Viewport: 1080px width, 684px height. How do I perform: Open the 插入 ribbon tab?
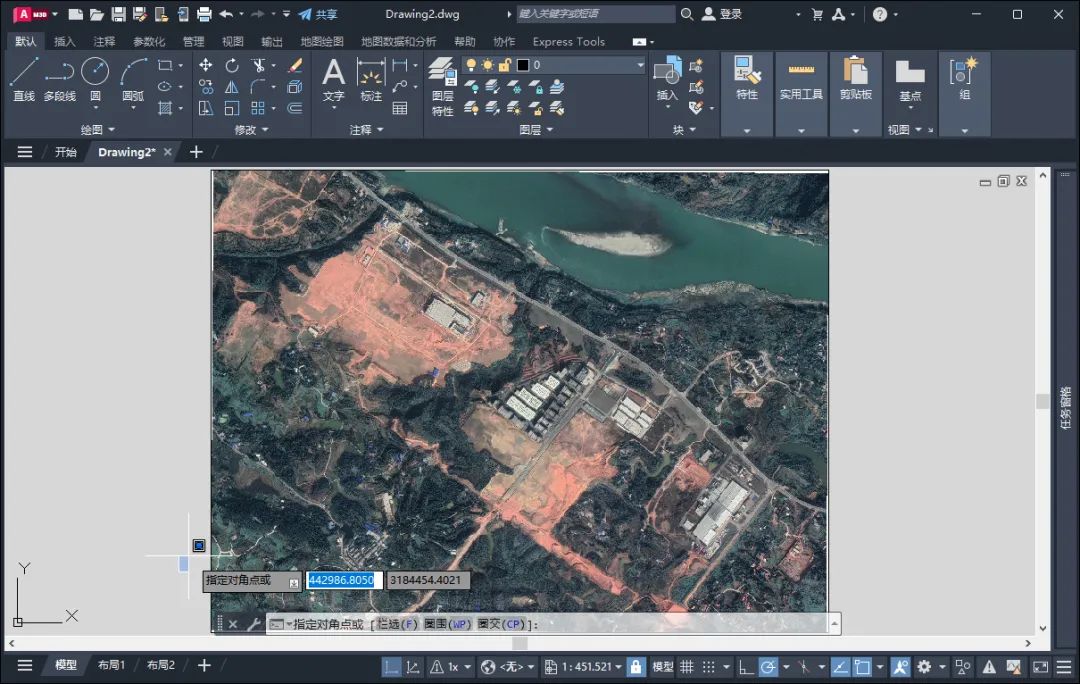coord(64,41)
